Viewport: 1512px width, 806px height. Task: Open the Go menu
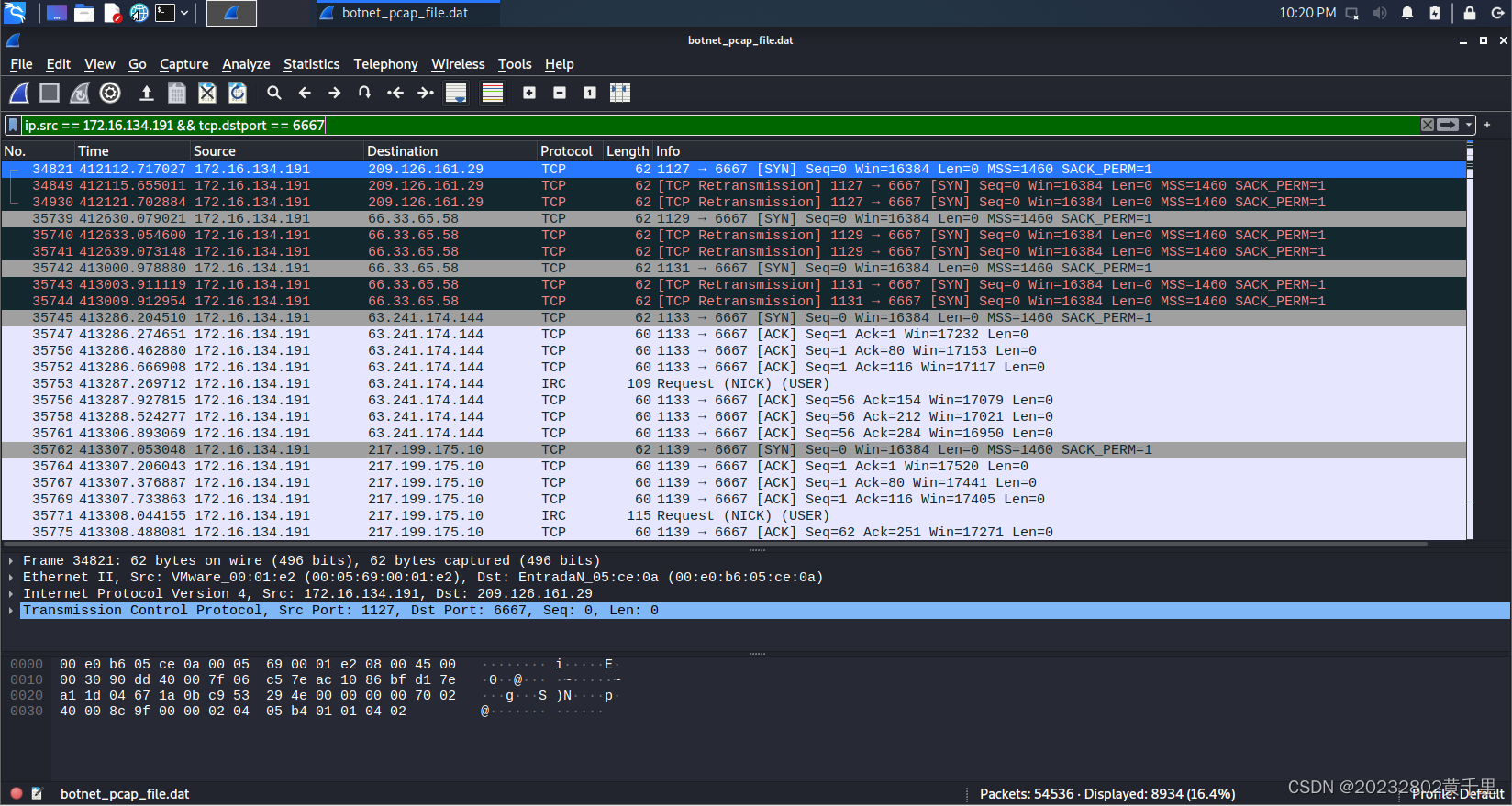pyautogui.click(x=138, y=64)
